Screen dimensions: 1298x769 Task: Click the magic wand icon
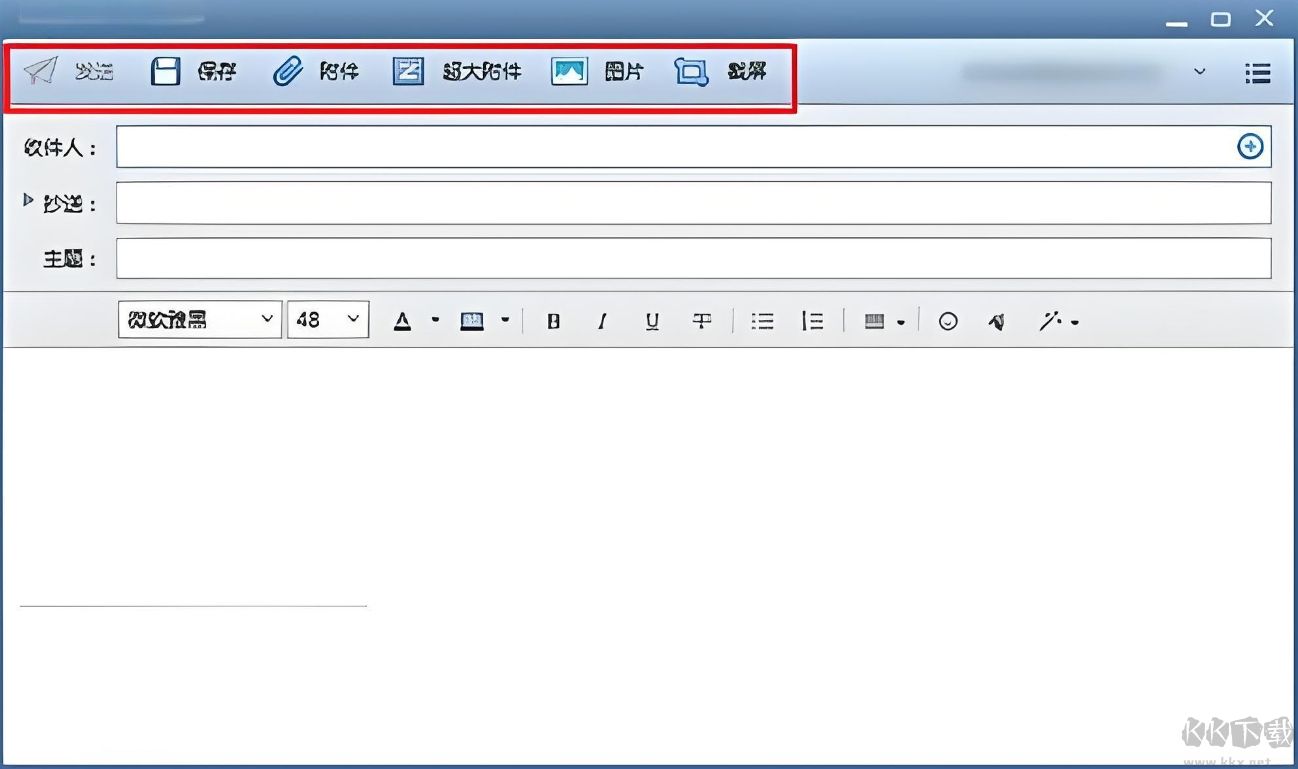coord(1050,321)
